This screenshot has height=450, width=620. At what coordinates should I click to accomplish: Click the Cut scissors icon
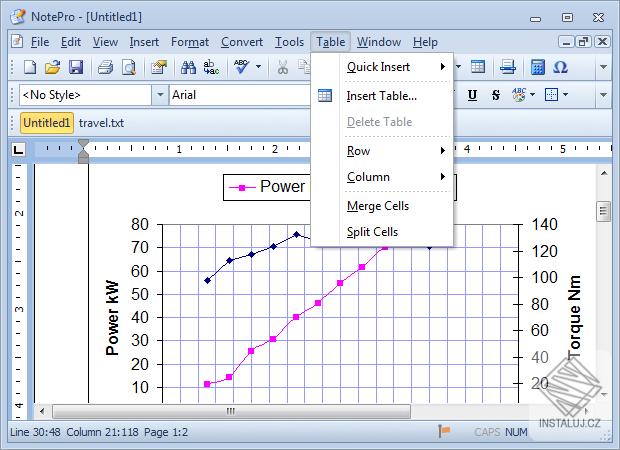pos(282,67)
